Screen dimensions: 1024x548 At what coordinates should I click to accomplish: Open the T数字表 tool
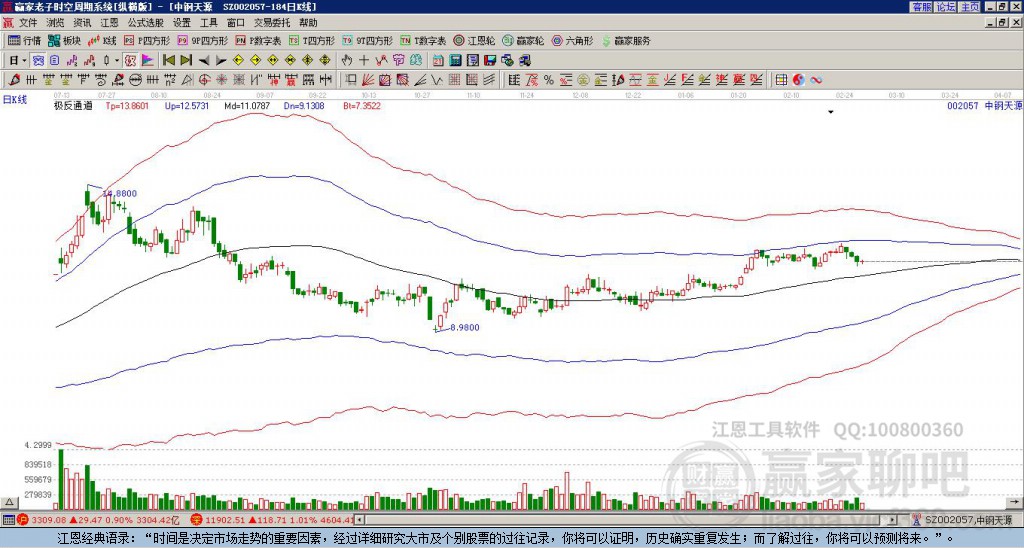[x=423, y=41]
